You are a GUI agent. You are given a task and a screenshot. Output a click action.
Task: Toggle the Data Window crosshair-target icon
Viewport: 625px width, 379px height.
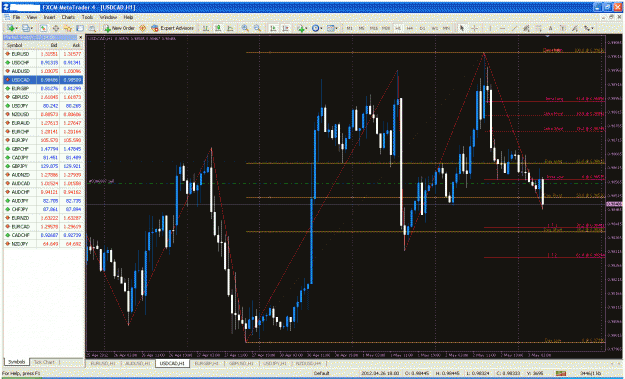point(55,28)
